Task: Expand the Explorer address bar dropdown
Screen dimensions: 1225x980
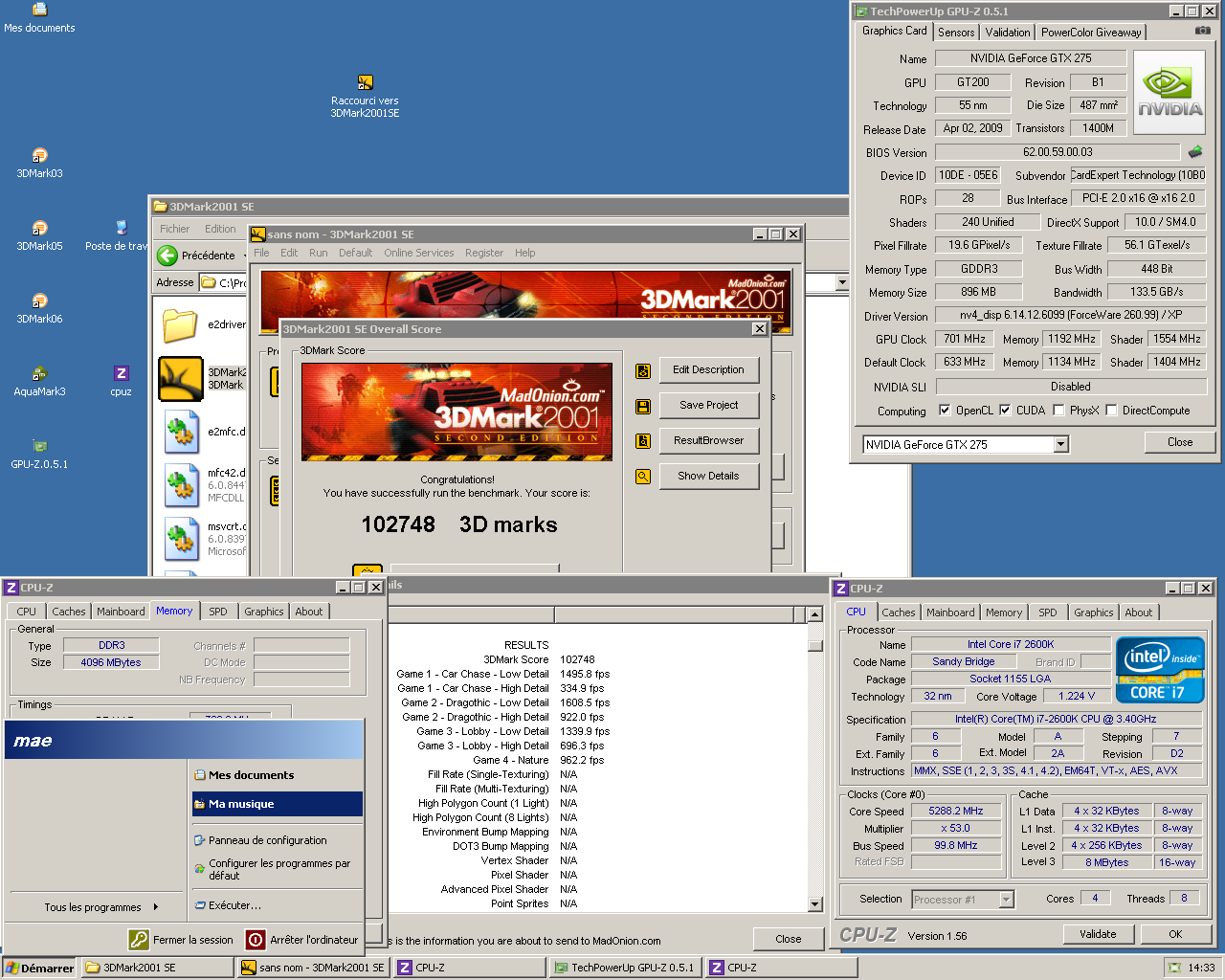Action: [x=842, y=282]
